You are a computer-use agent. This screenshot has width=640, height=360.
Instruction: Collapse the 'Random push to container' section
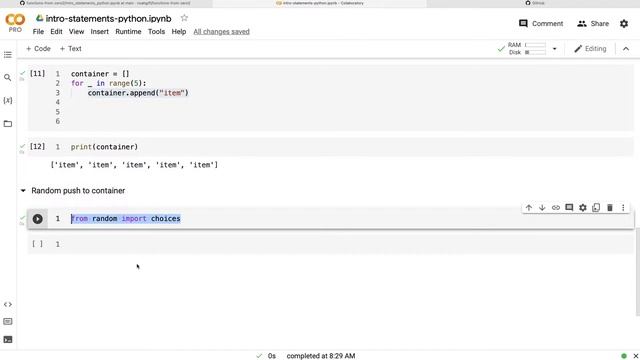[23, 191]
